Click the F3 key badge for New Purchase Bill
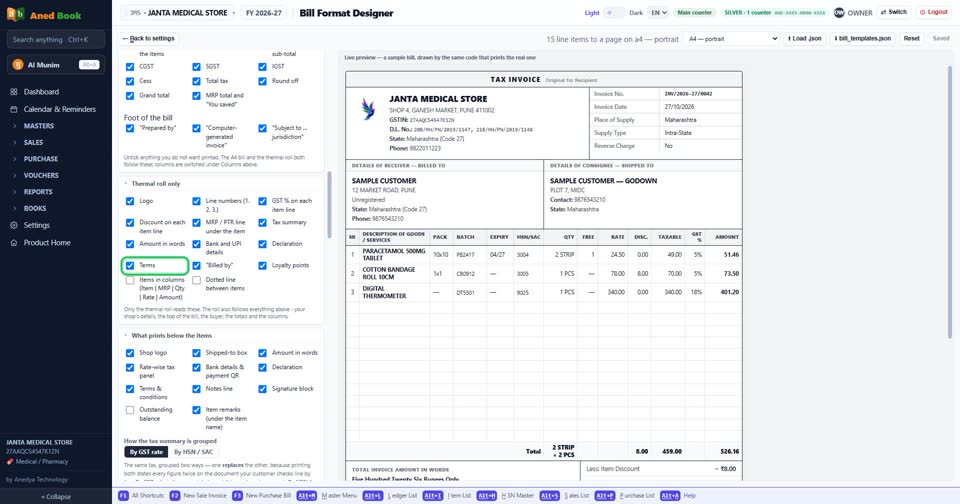This screenshot has width=960, height=504. point(238,495)
